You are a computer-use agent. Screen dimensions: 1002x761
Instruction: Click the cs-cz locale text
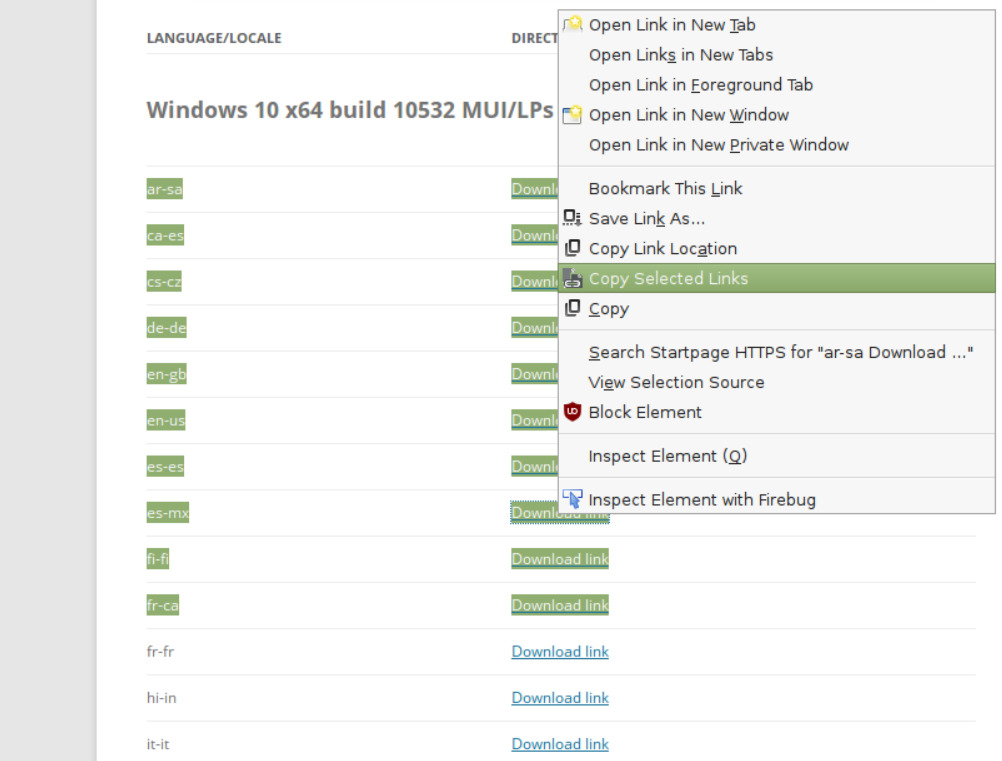[164, 282]
